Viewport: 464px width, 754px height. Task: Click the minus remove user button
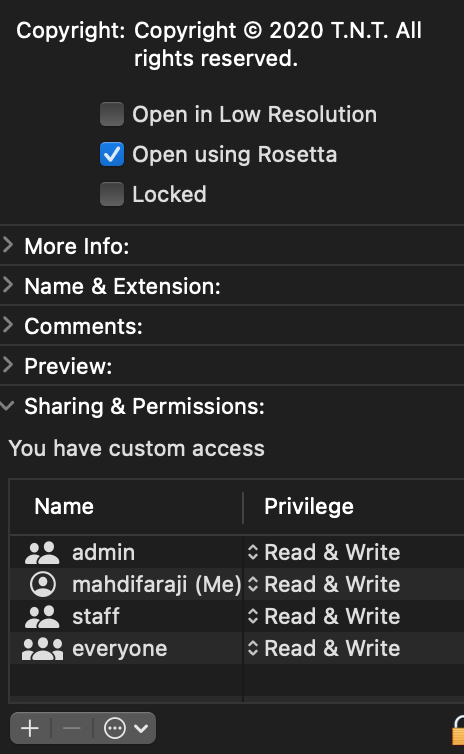[72, 728]
